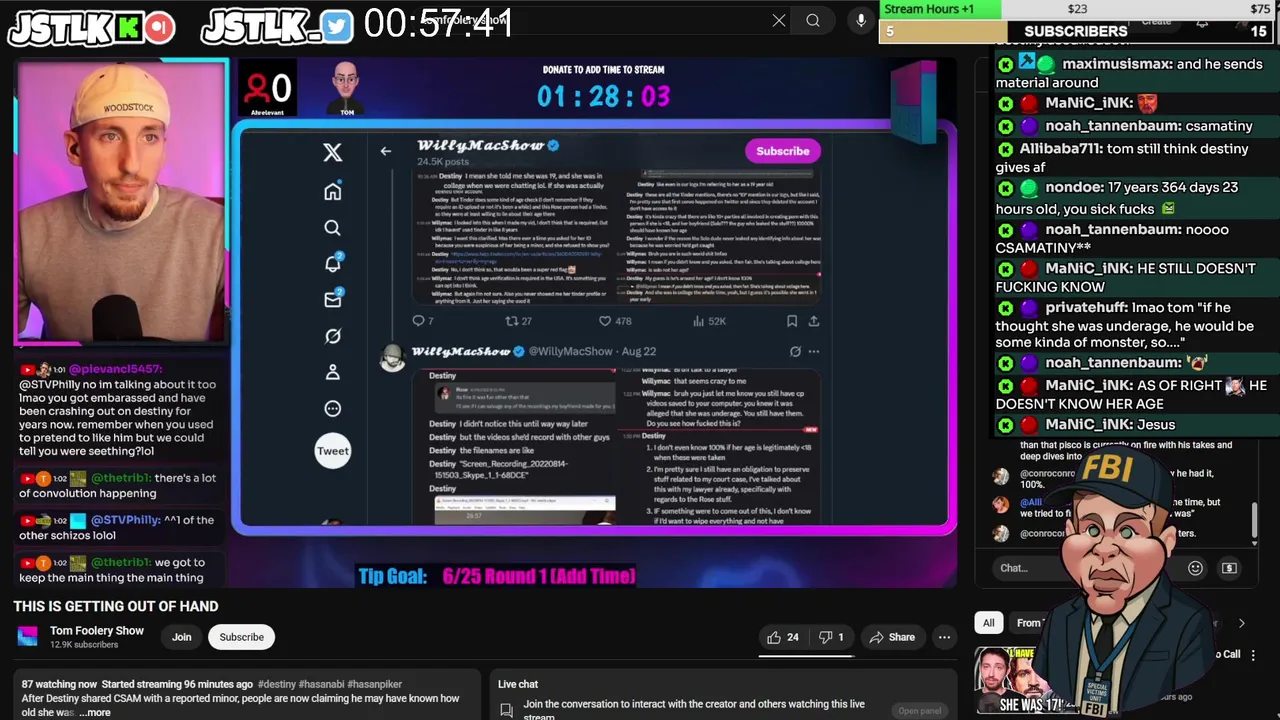The image size is (1280, 720).
Task: Open the chat emoji picker icon
Action: click(x=1195, y=568)
